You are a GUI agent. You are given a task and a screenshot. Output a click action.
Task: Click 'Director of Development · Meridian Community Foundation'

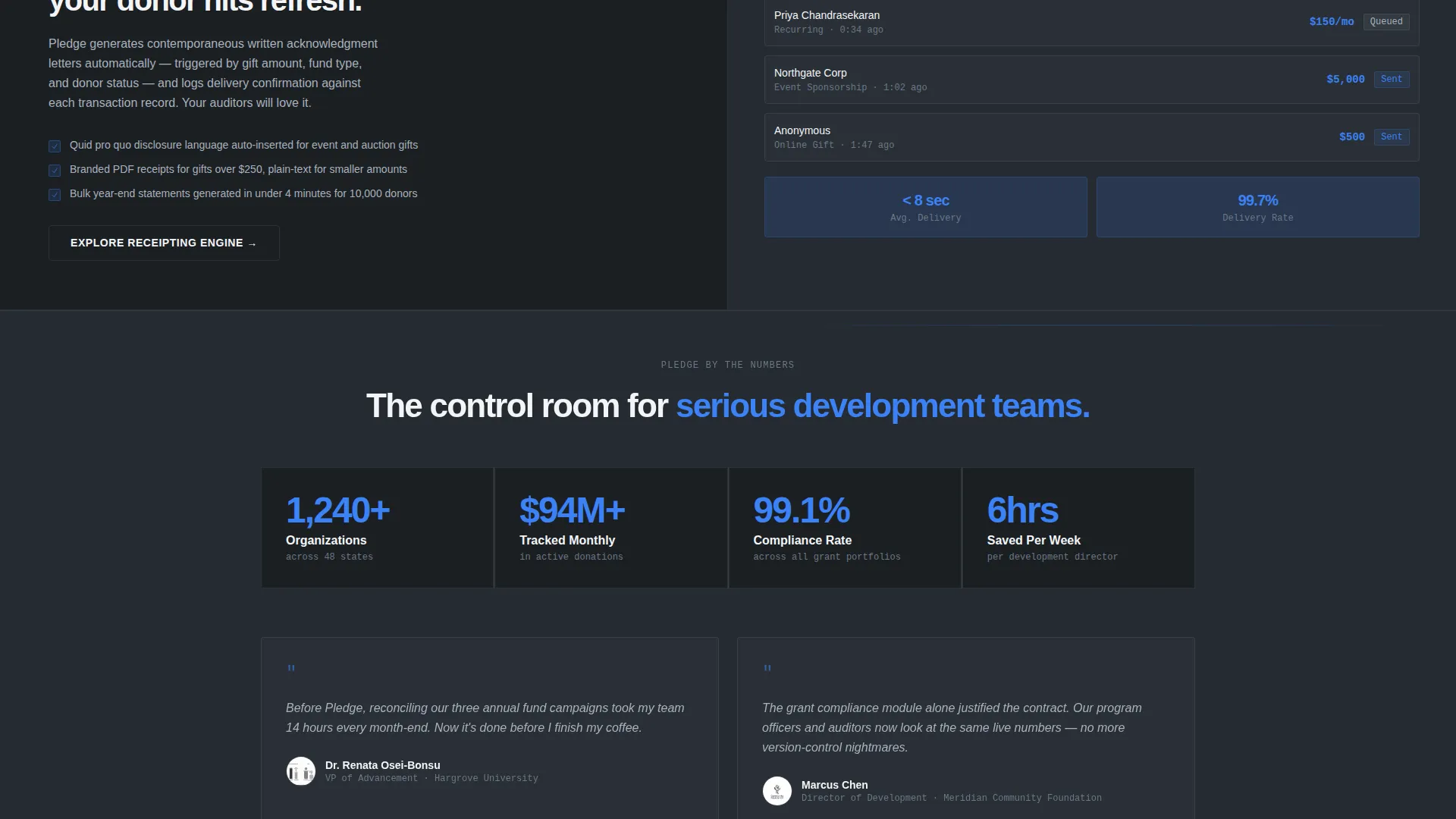click(952, 798)
